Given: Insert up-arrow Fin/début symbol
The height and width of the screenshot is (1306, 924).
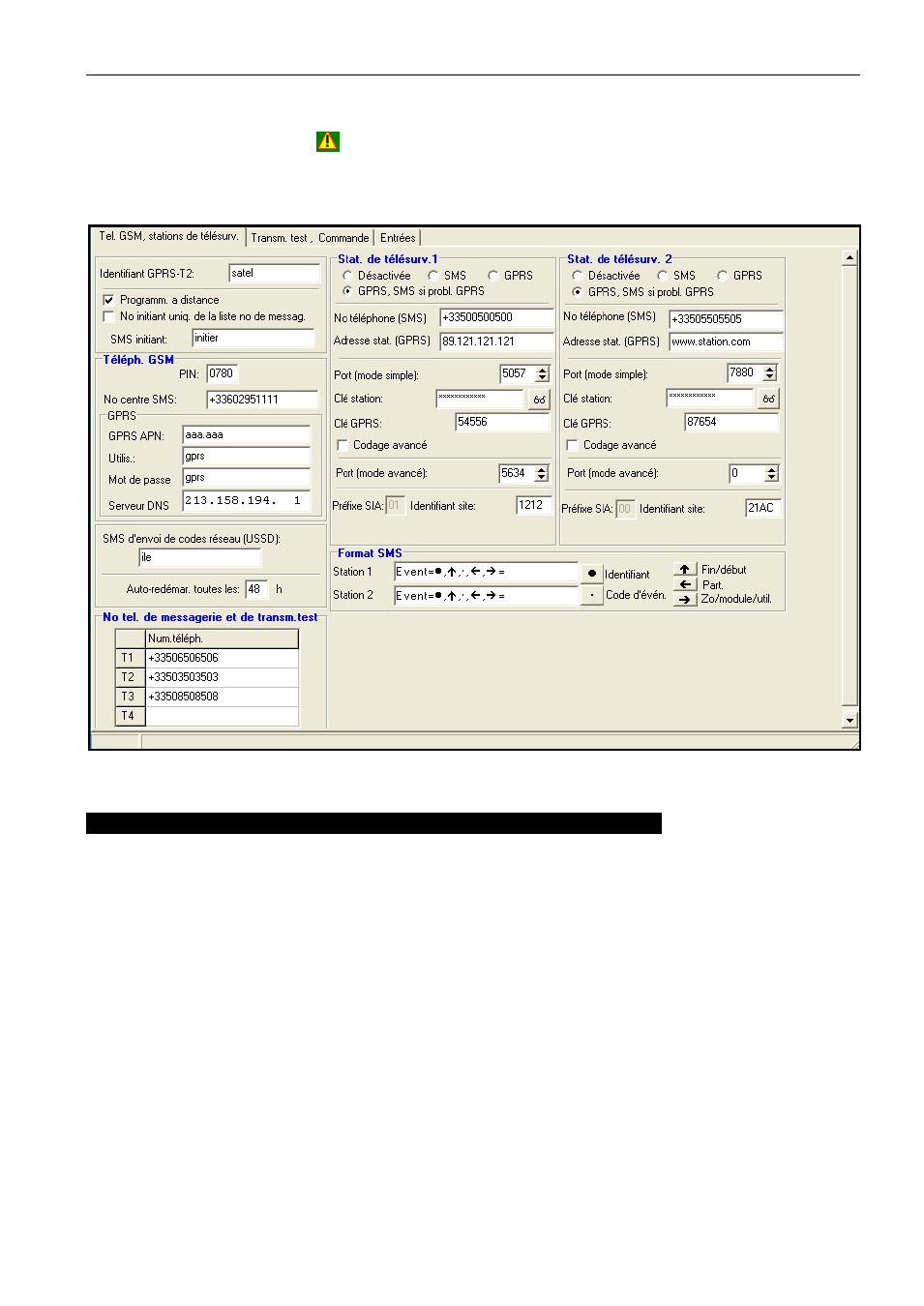Looking at the screenshot, I should [x=685, y=570].
